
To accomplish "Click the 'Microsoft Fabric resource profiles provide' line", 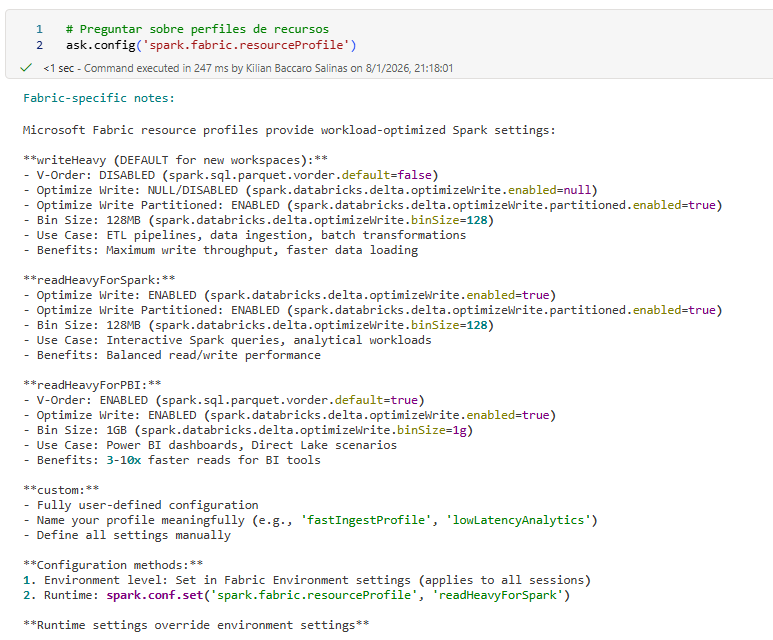I will point(289,130).
